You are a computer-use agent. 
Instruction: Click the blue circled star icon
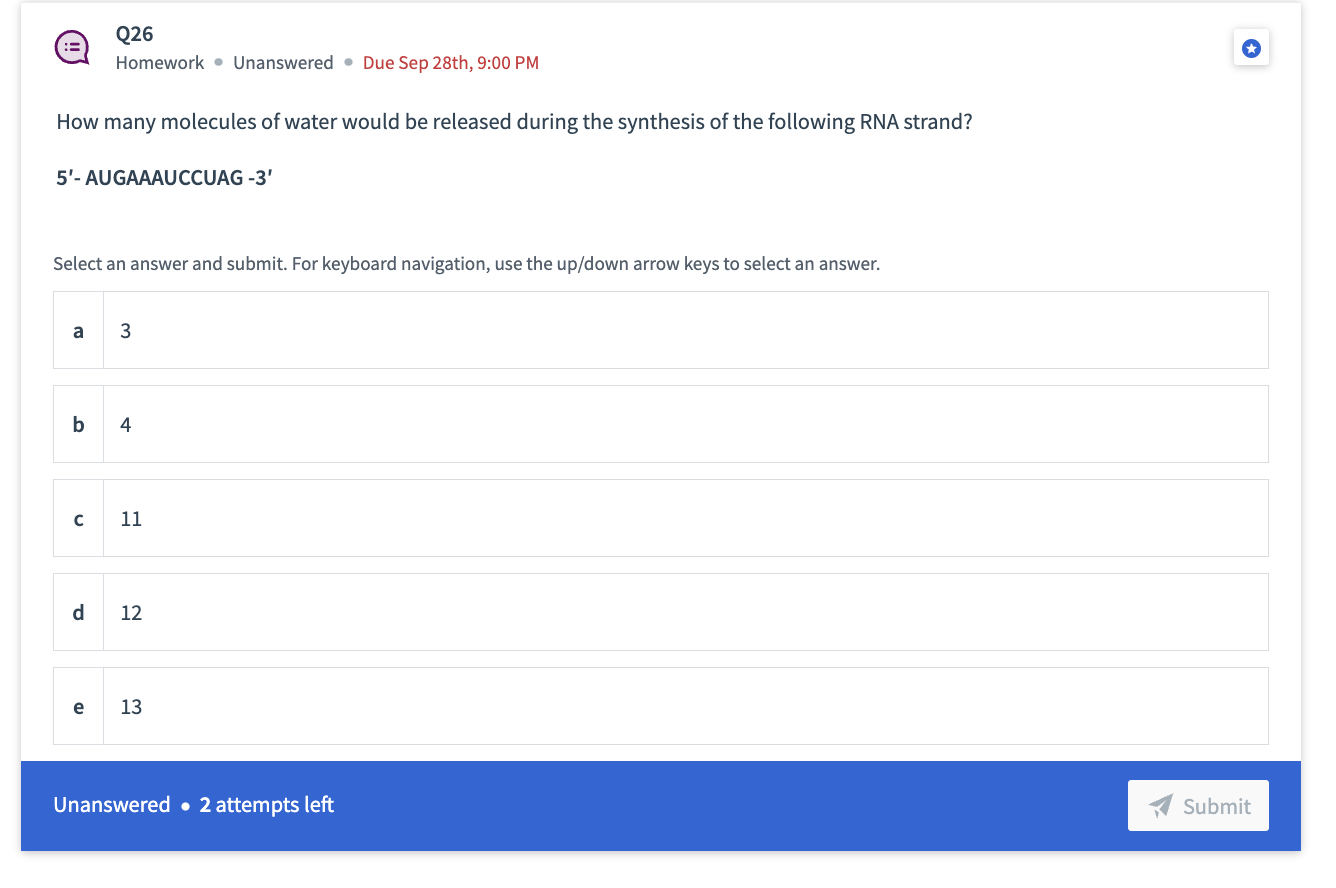click(1251, 47)
